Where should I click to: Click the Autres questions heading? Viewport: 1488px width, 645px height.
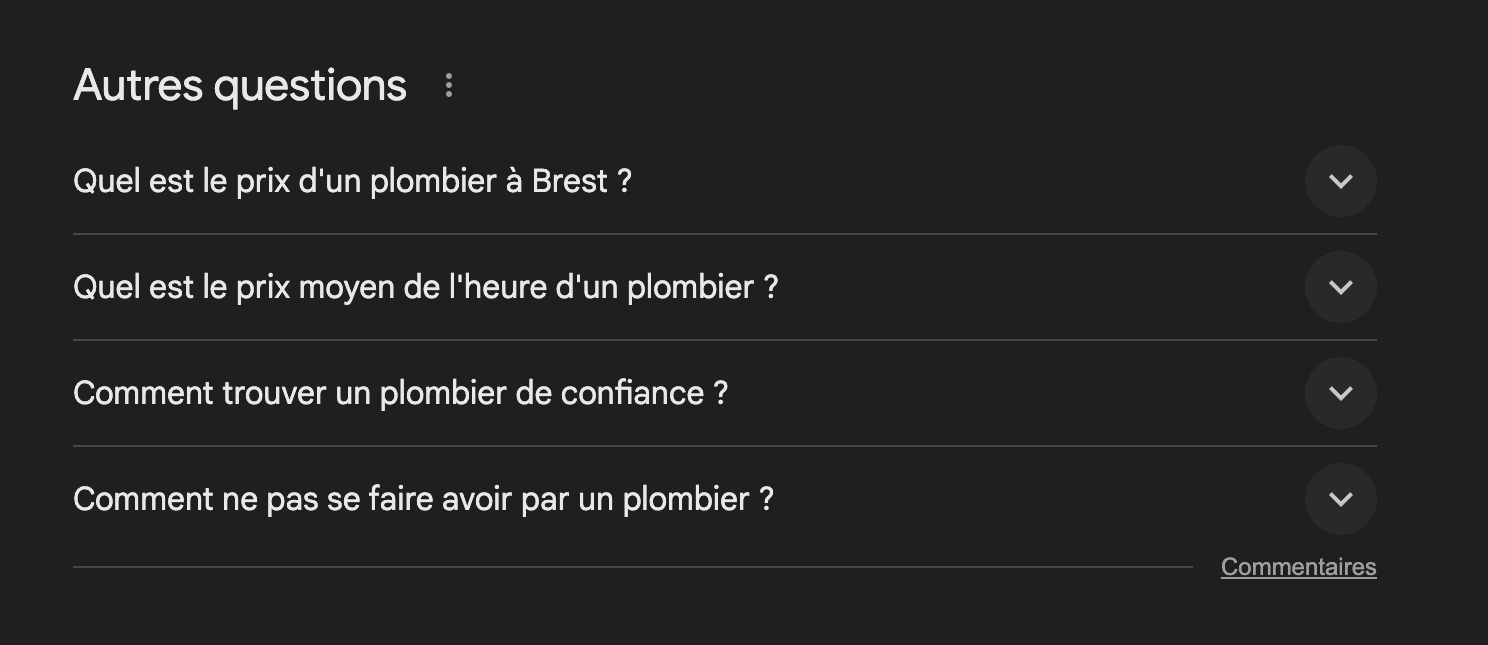click(239, 86)
